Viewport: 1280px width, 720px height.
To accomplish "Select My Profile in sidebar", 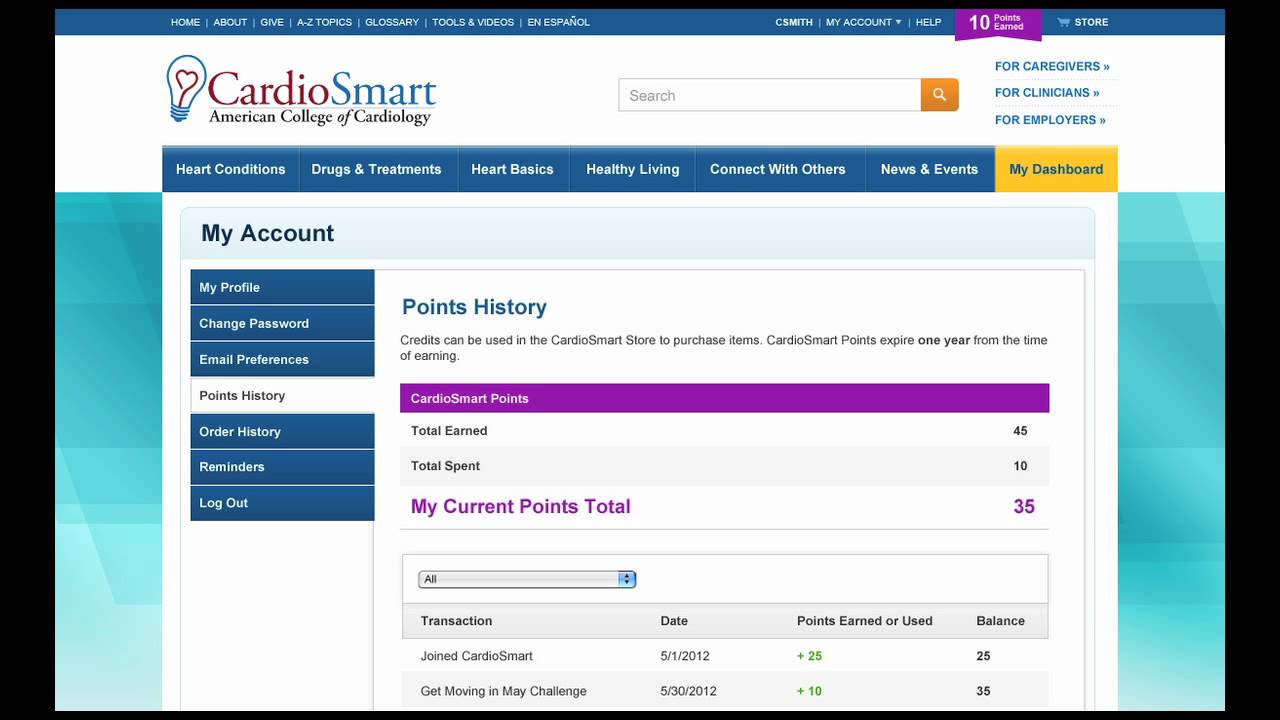I will (282, 287).
